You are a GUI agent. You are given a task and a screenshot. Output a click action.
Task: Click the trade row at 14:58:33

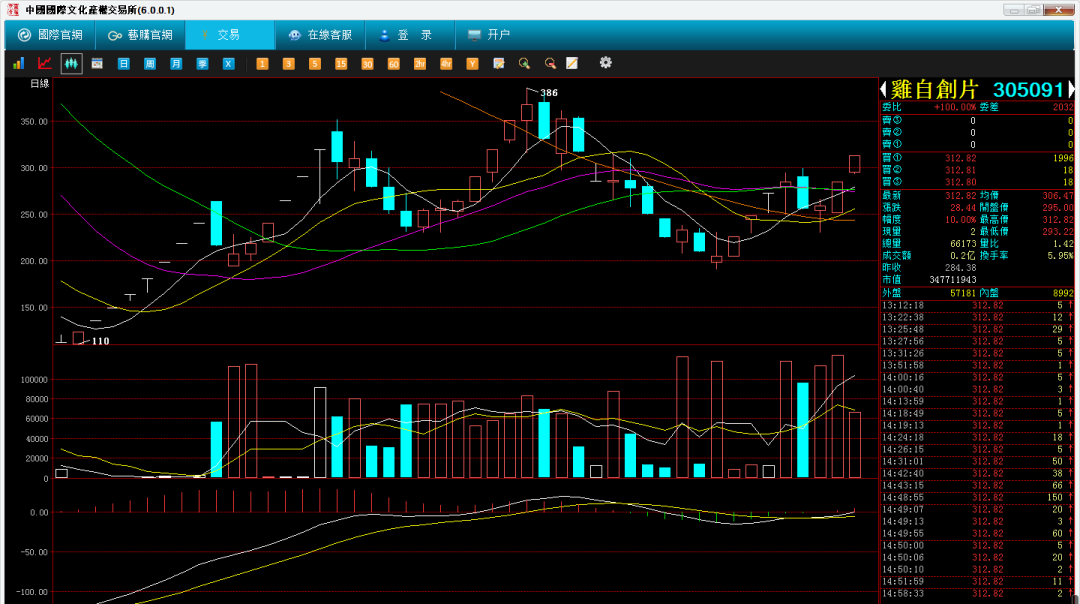coord(977,593)
